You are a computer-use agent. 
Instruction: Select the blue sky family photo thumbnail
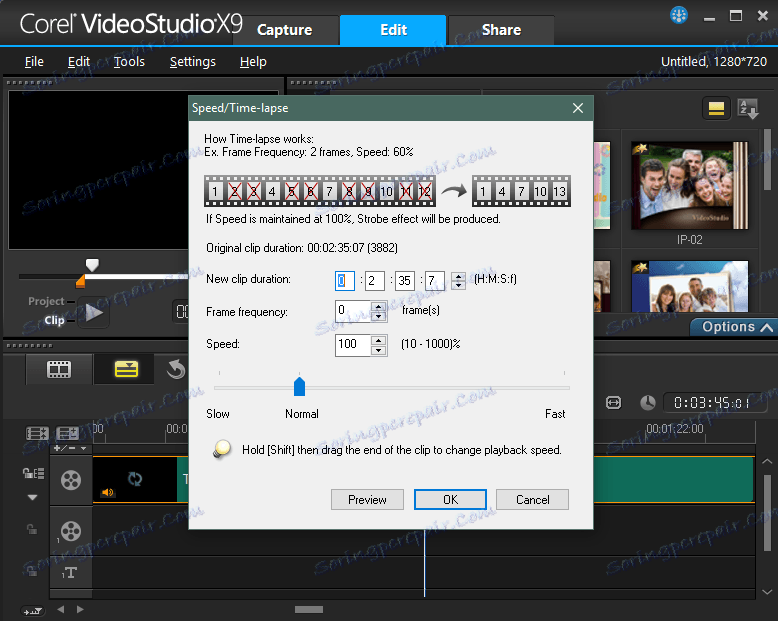690,287
